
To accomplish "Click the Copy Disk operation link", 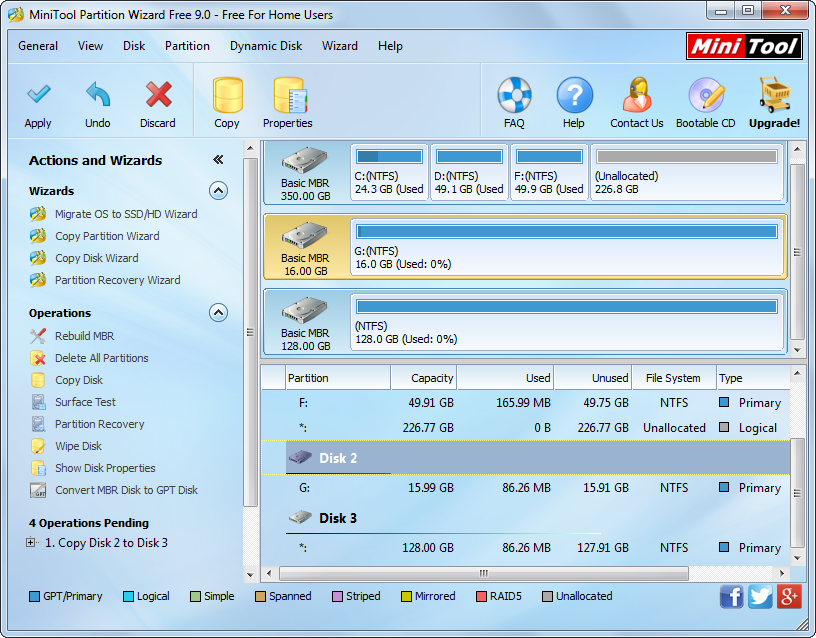I will (x=79, y=380).
